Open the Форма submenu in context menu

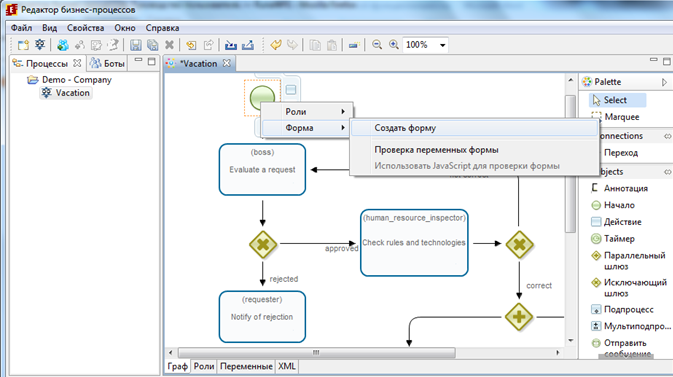click(x=307, y=128)
